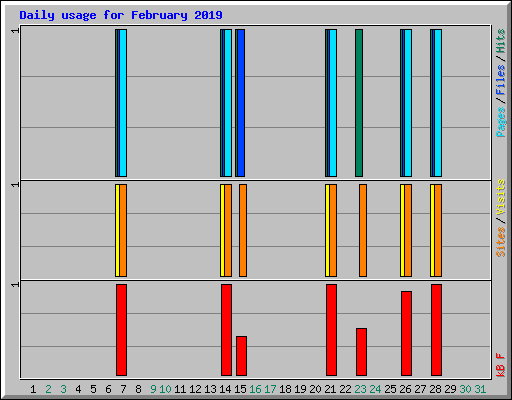The width and height of the screenshot is (512, 400).
Task: Click x-axis day label "7"
Action: click(x=123, y=389)
